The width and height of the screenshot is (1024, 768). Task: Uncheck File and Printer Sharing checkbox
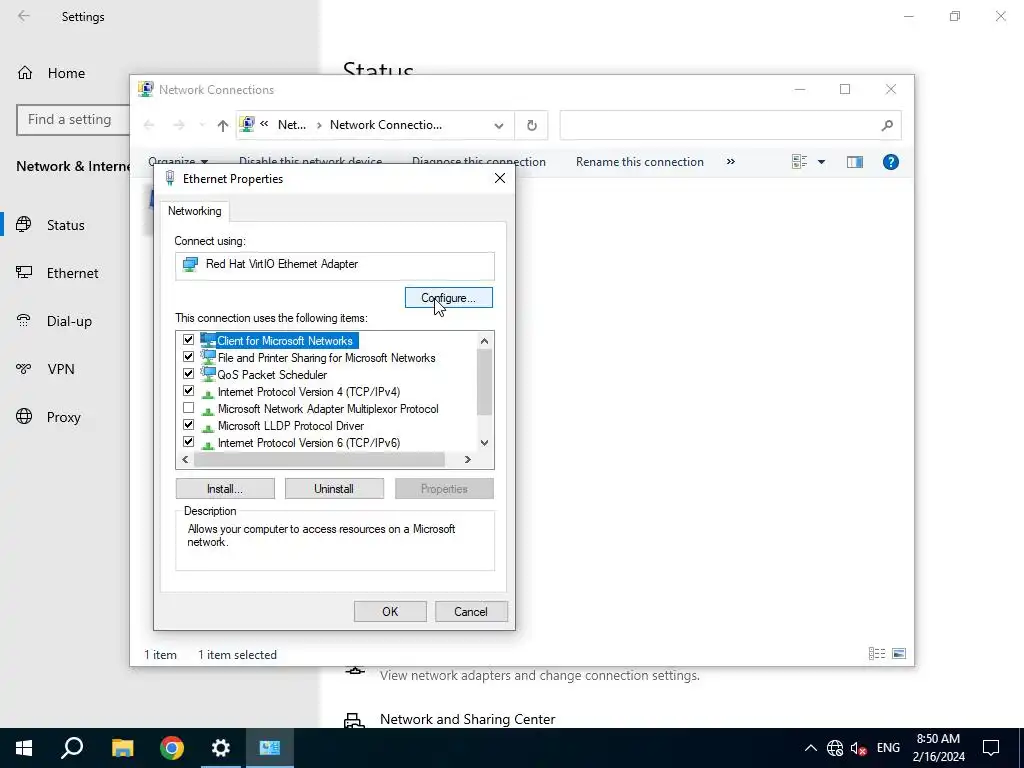point(189,357)
